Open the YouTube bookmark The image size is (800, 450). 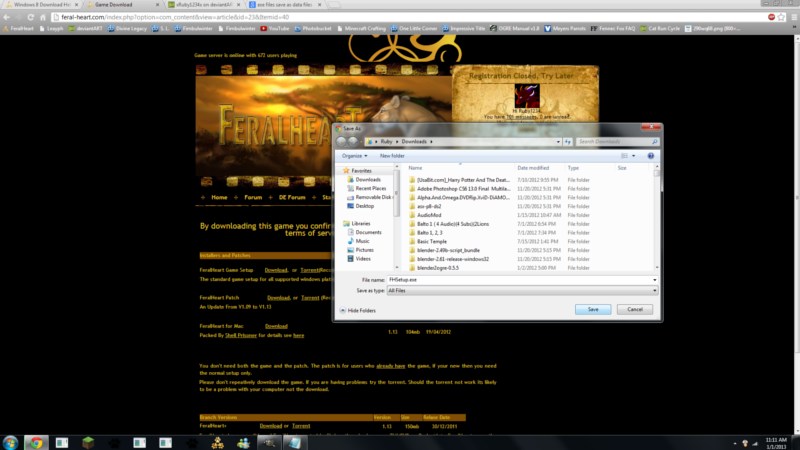(x=274, y=29)
